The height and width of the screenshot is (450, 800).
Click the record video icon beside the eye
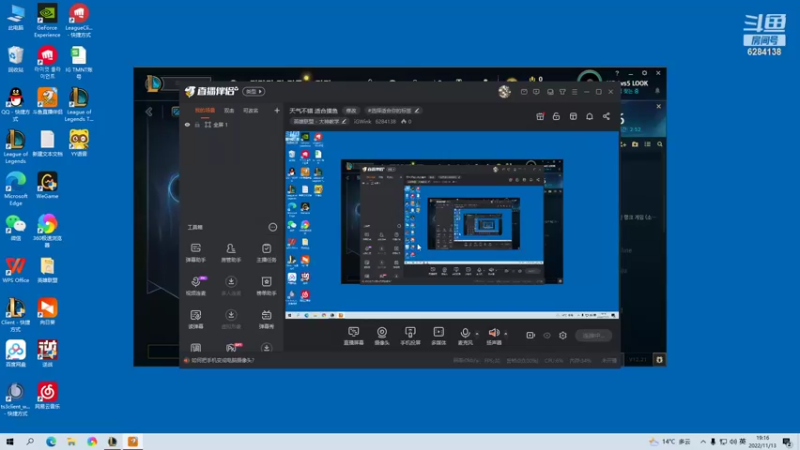[531, 335]
